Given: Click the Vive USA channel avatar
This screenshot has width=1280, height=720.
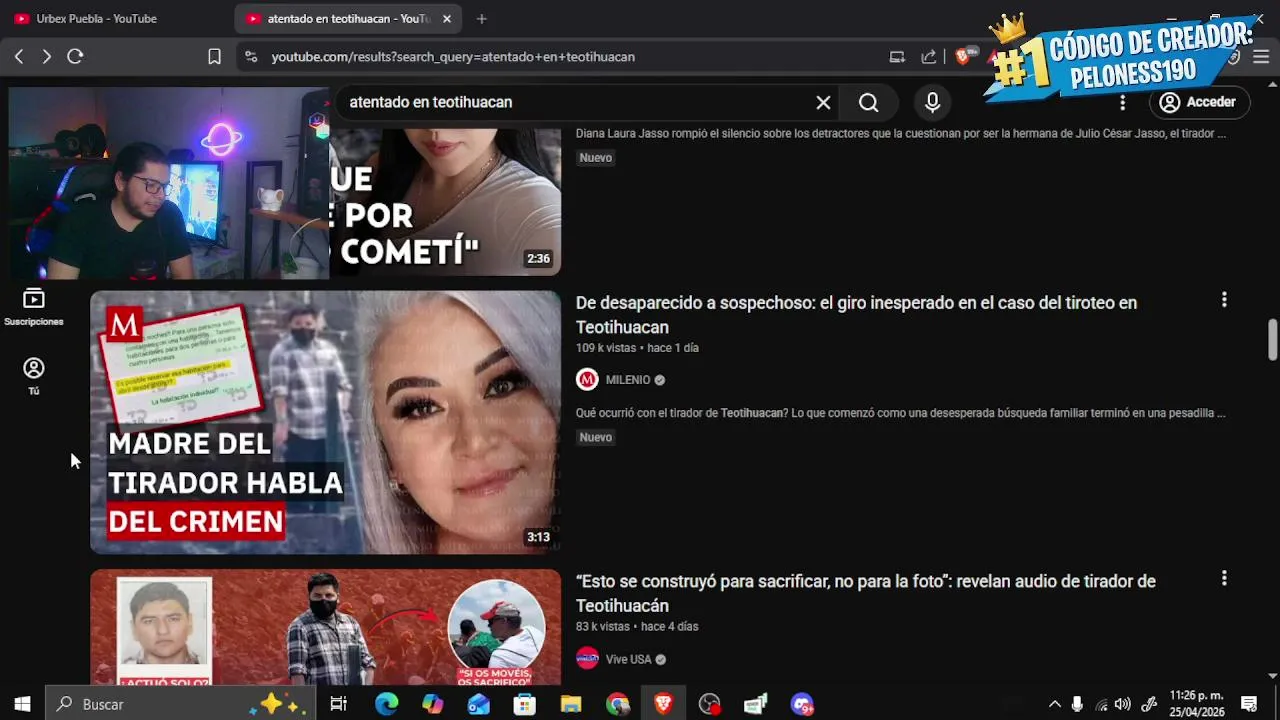Looking at the screenshot, I should [587, 658].
